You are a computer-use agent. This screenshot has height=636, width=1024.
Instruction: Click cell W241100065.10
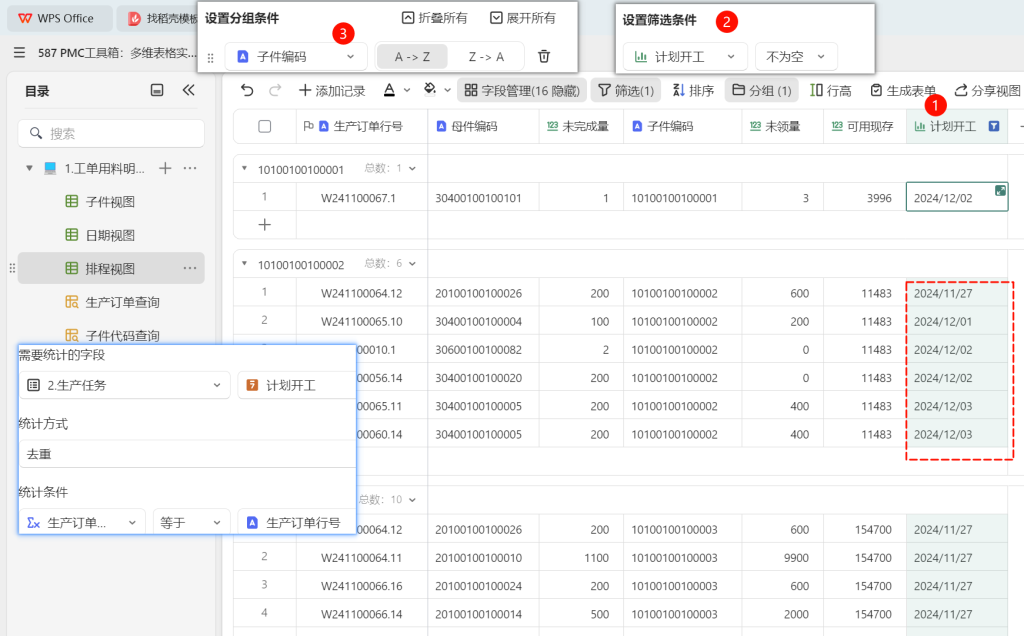(362, 321)
